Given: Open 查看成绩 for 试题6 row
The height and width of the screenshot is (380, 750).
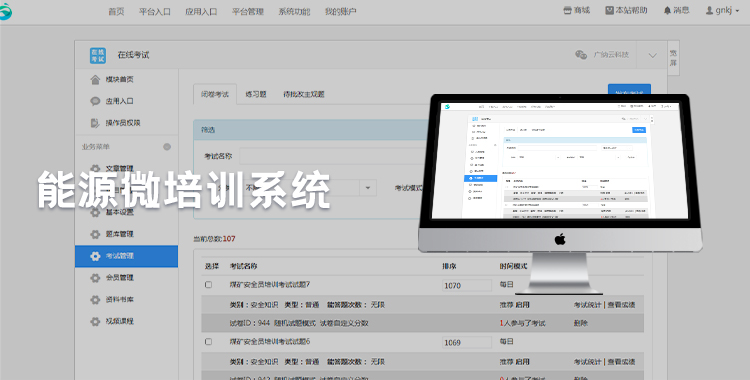Looking at the screenshot, I should click(621, 362).
